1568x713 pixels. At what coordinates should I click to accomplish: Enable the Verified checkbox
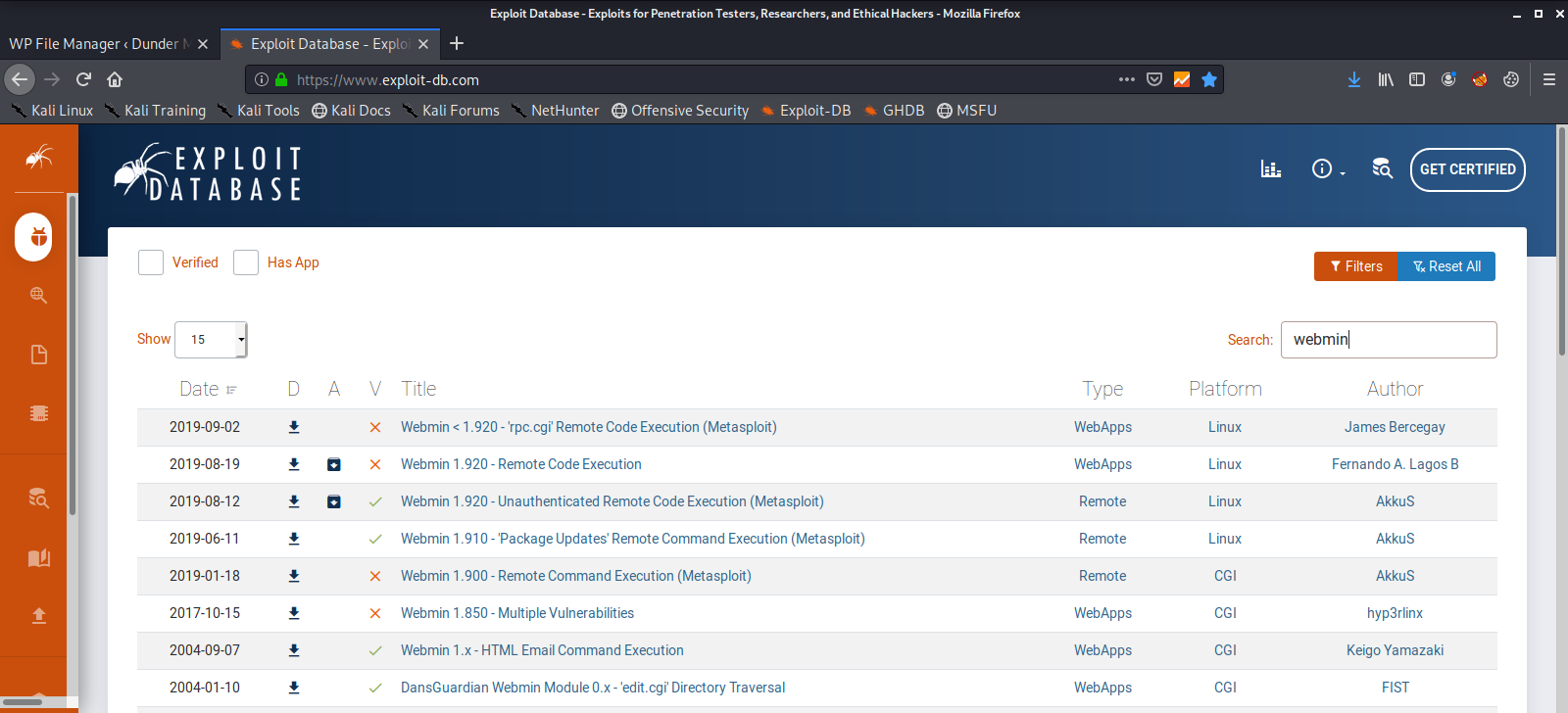(151, 262)
